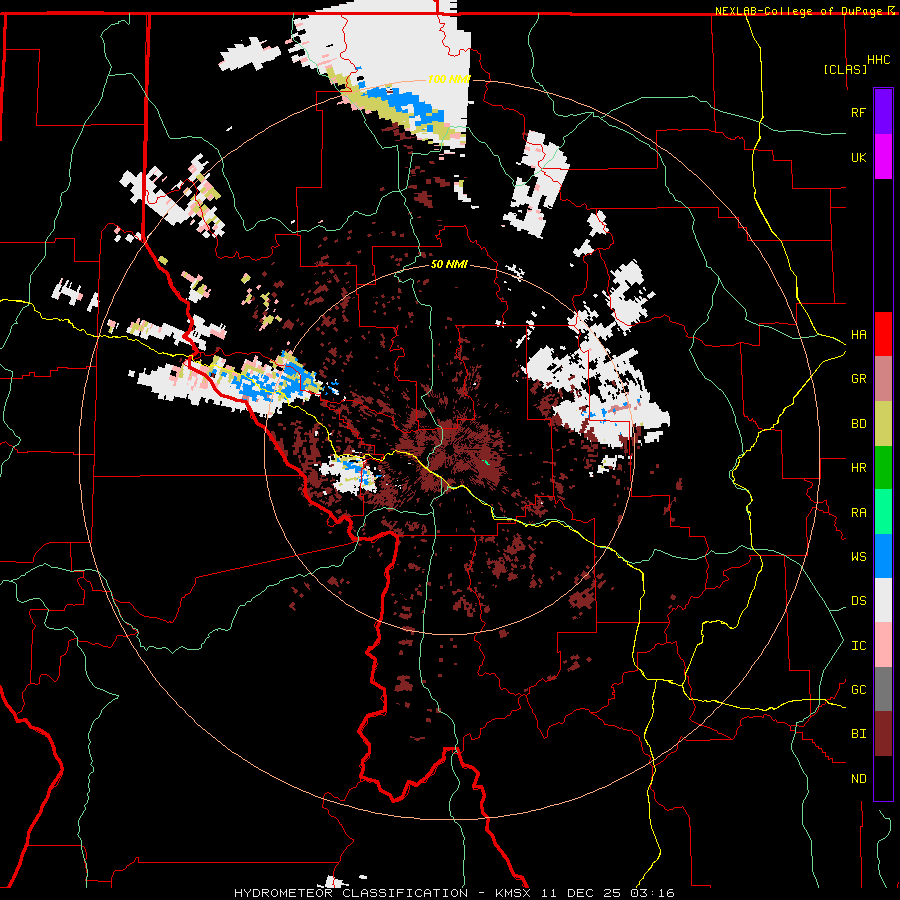The width and height of the screenshot is (900, 900).
Task: Select the light pink IC swatch
Action: [883, 645]
